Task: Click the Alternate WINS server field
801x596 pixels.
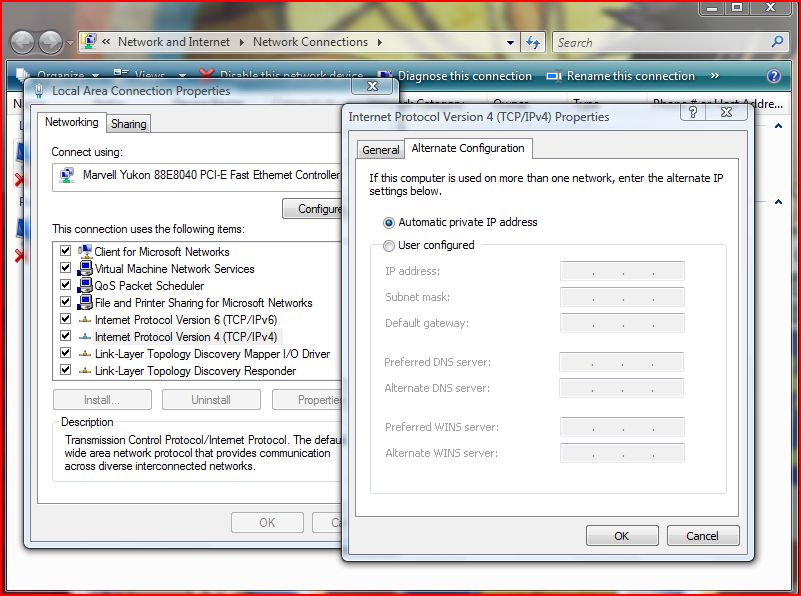Action: click(x=622, y=453)
